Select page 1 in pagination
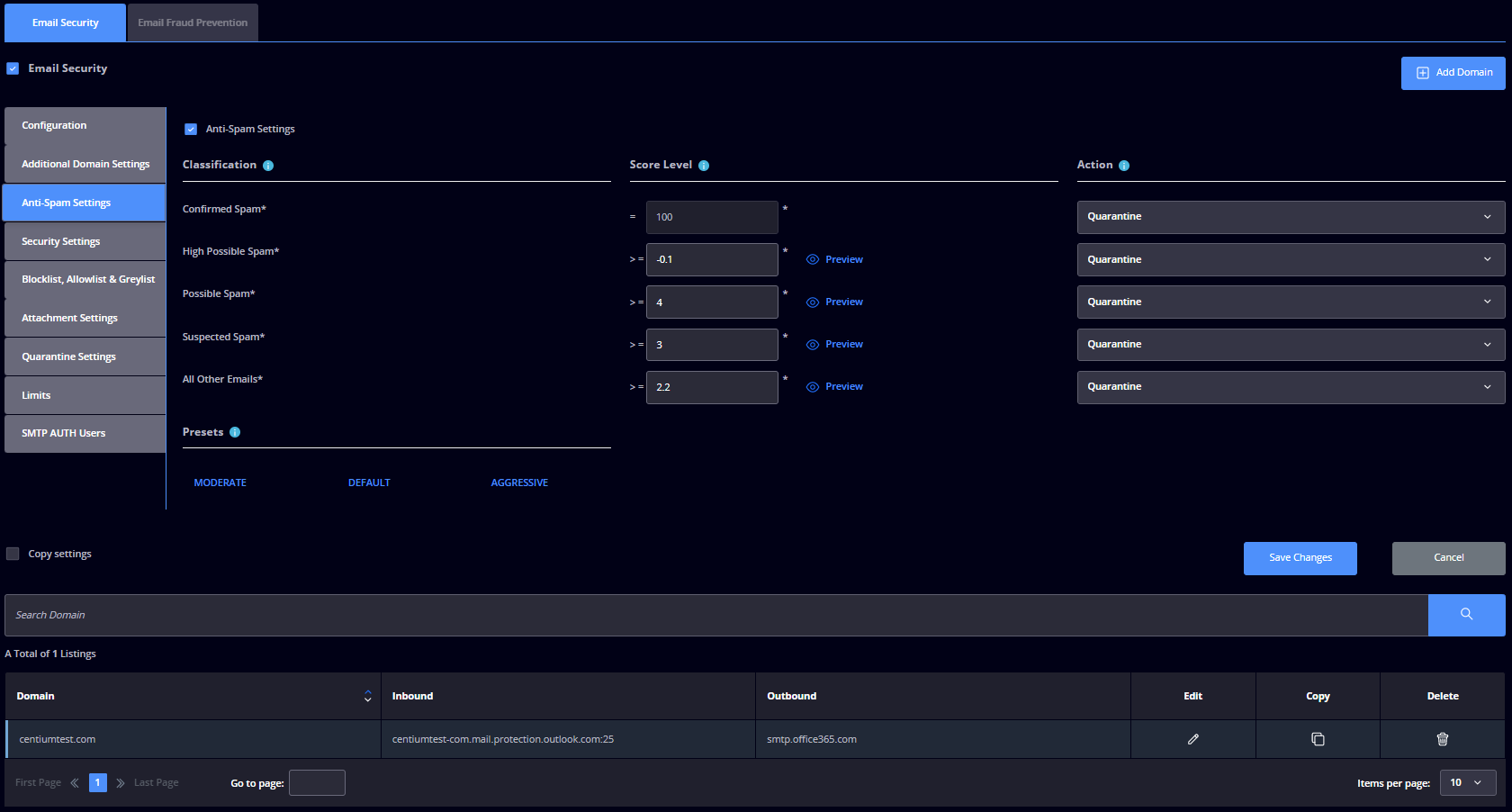 pos(98,783)
